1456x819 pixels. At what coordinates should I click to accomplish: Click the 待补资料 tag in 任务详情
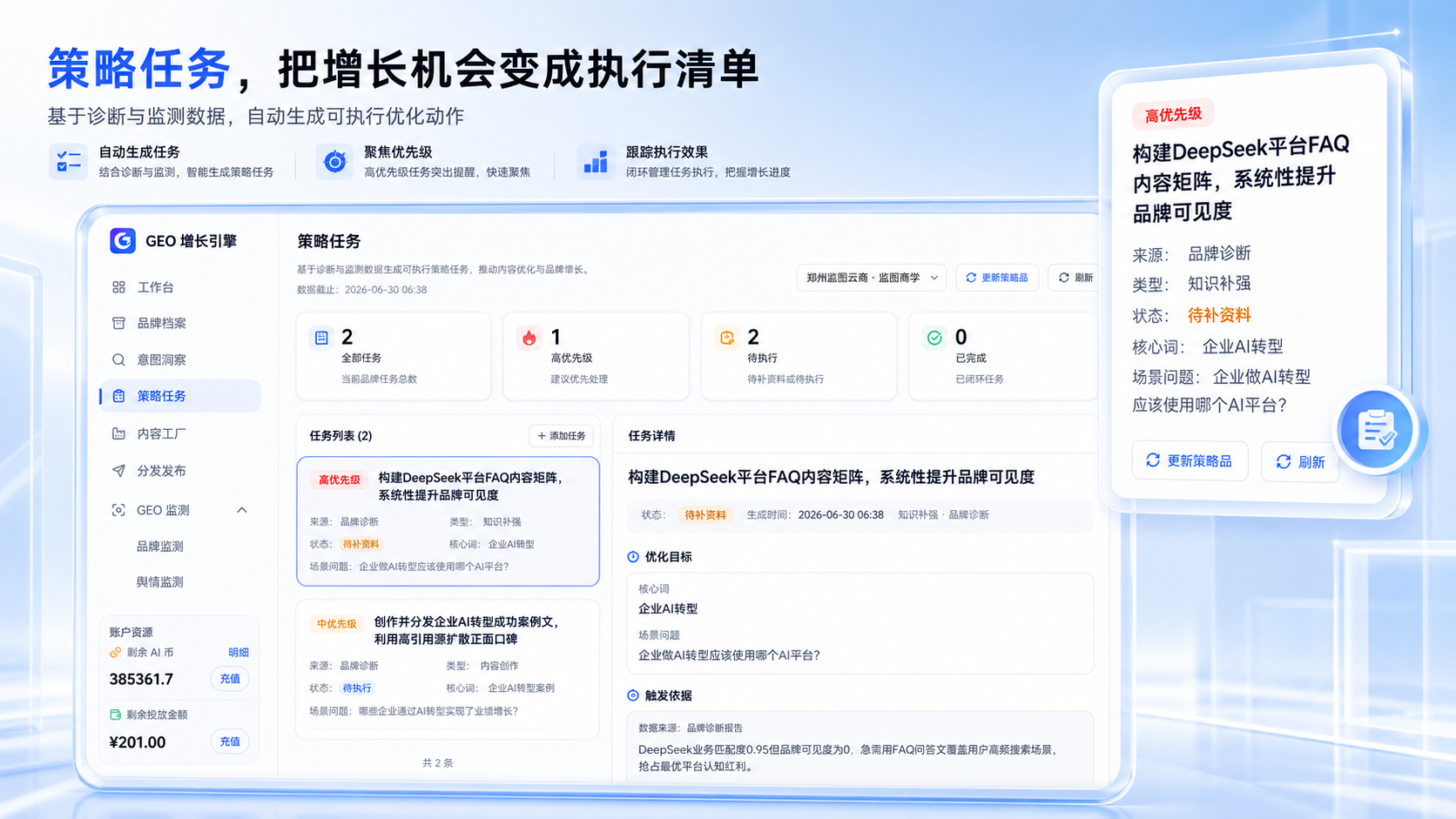[705, 515]
